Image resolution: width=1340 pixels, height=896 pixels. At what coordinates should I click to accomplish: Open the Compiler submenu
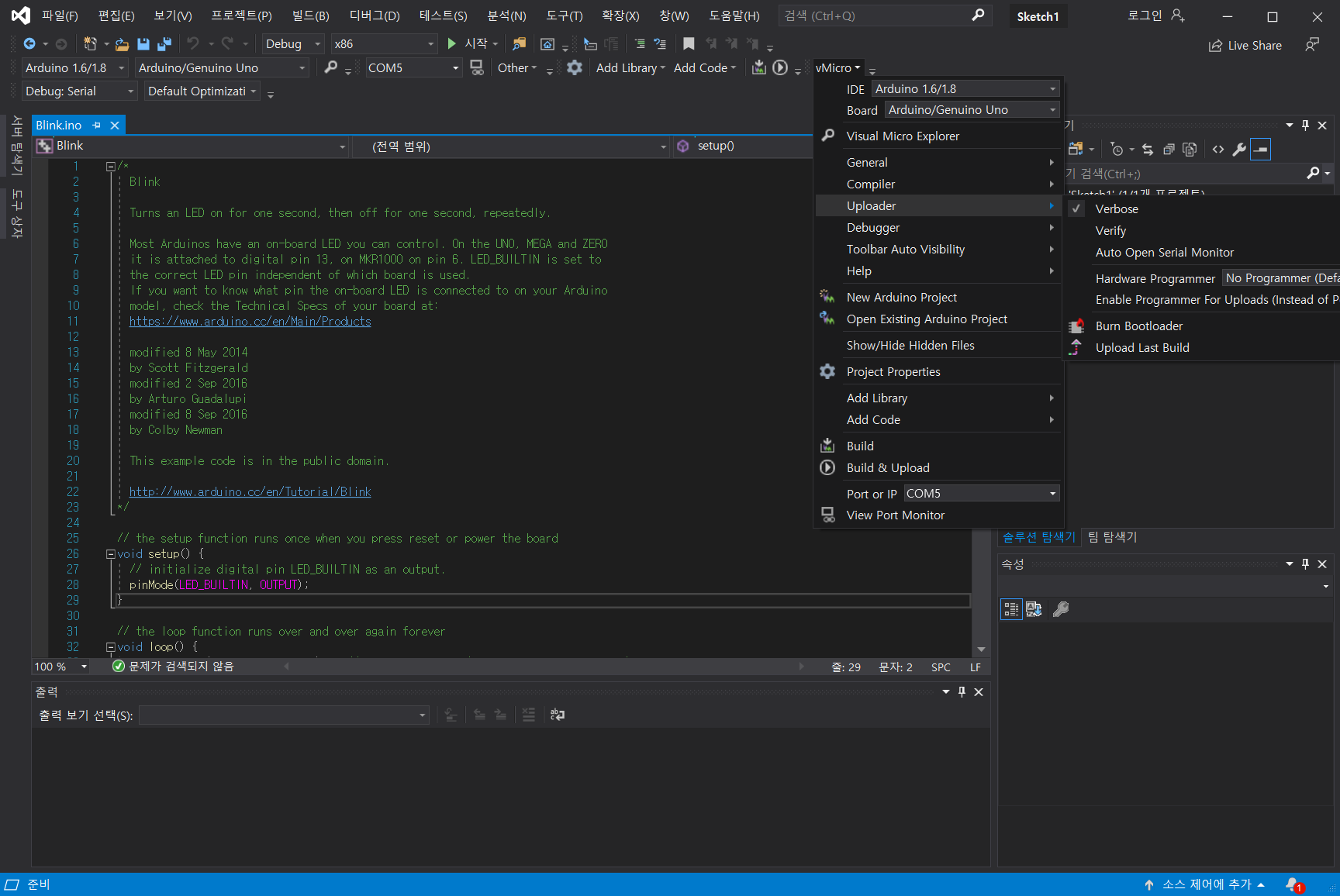pyautogui.click(x=938, y=184)
